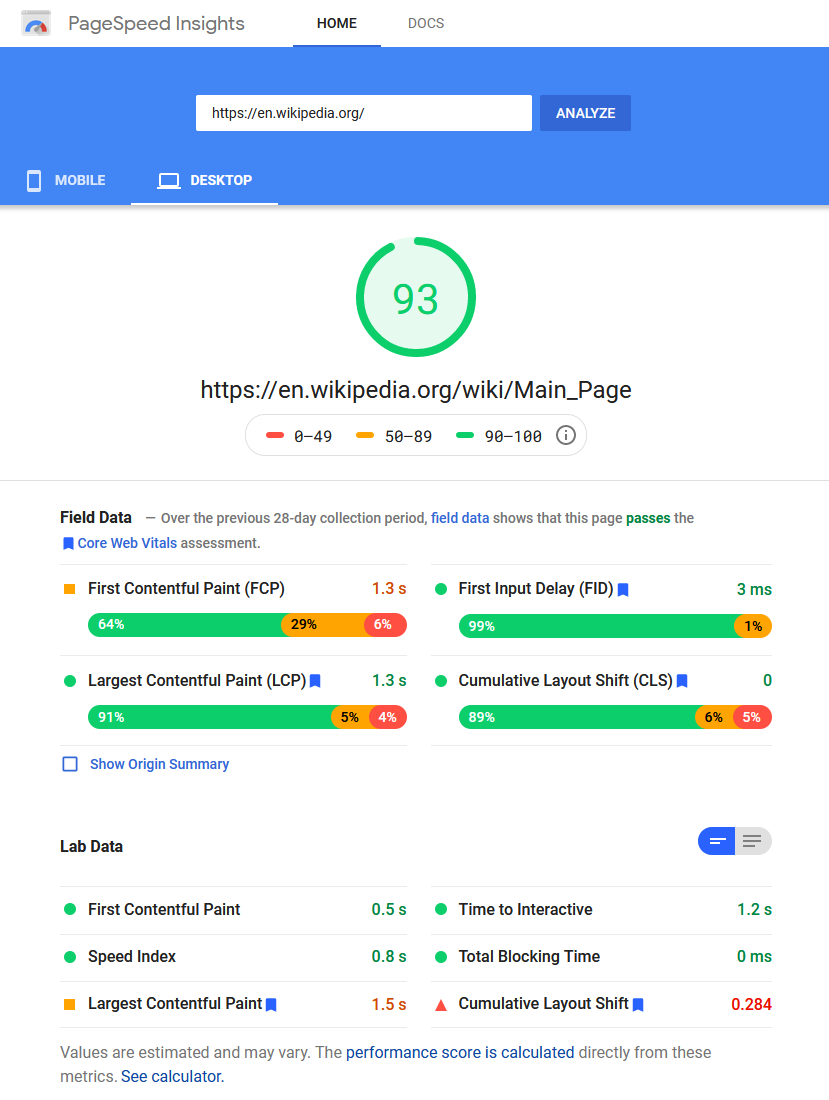829x1100 pixels.
Task: Click the orange square beside First Contentful Paint (FCP)
Action: click(x=69, y=589)
